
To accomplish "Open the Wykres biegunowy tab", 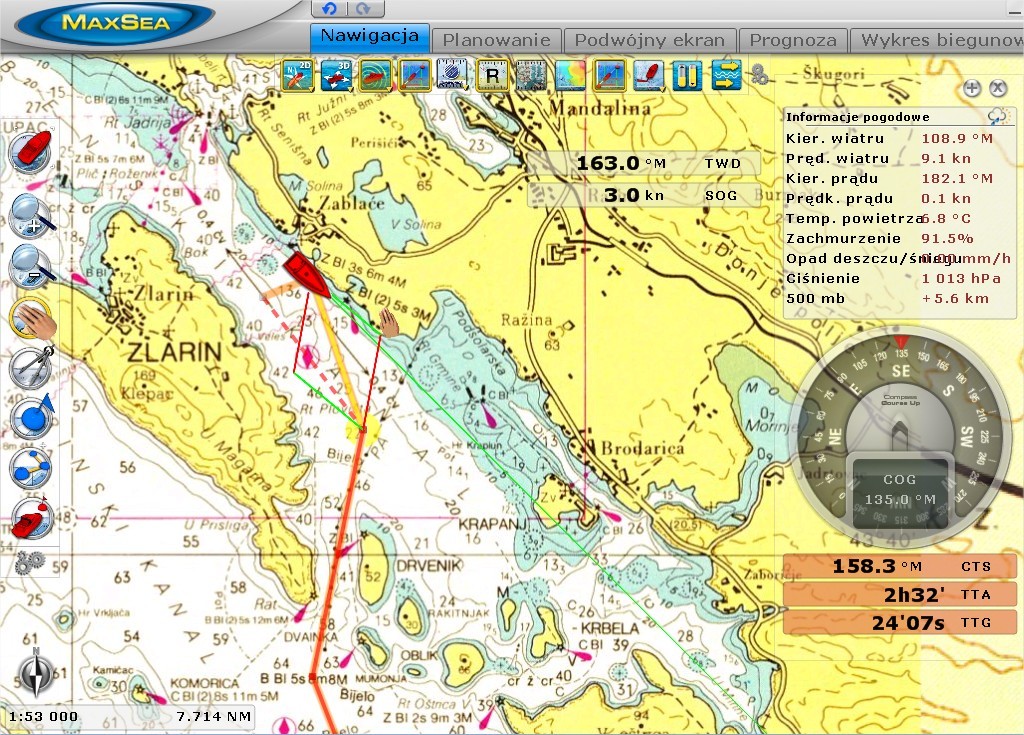I will tap(937, 40).
